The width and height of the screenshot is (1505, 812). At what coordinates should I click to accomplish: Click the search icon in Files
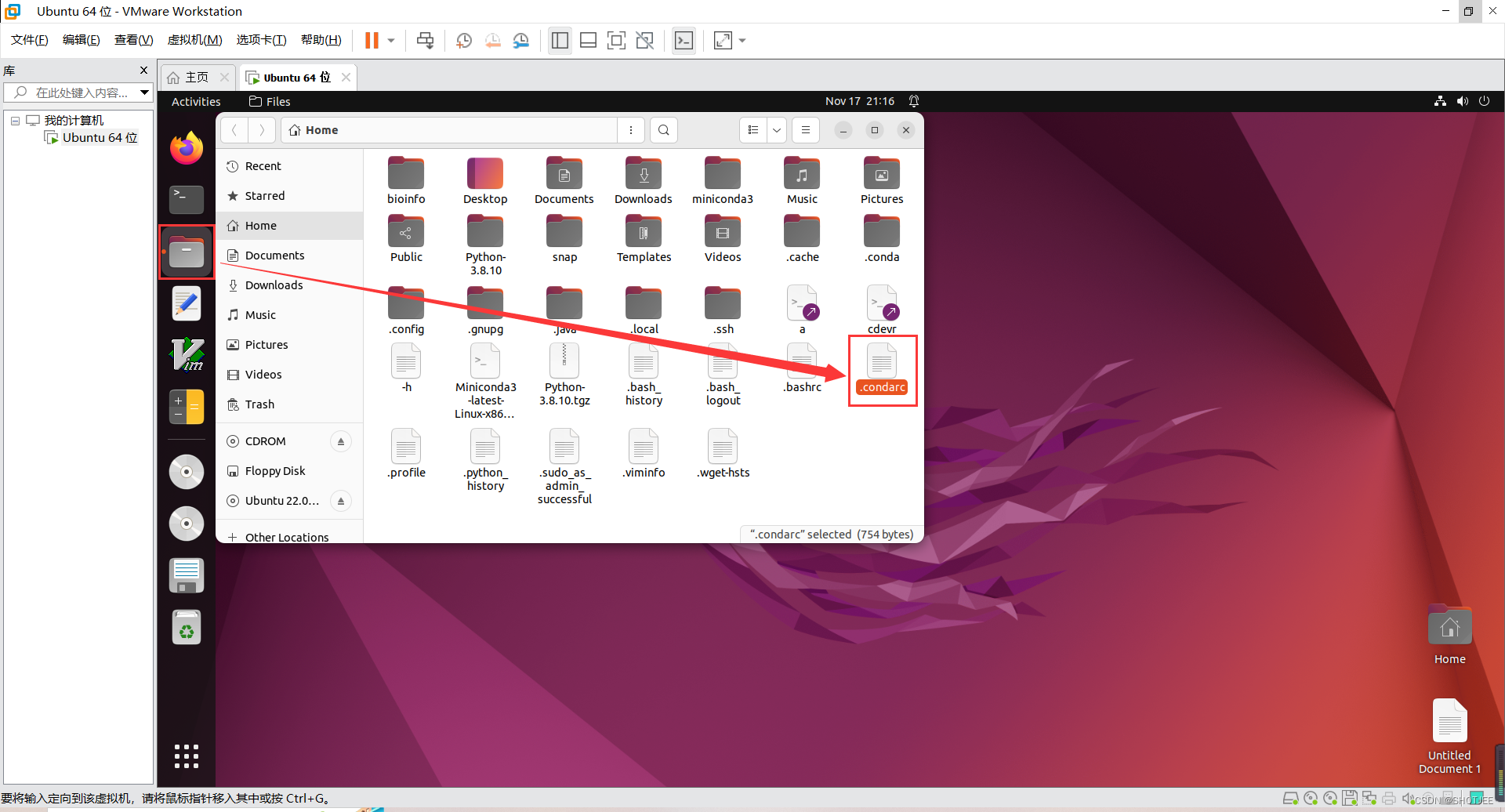664,130
